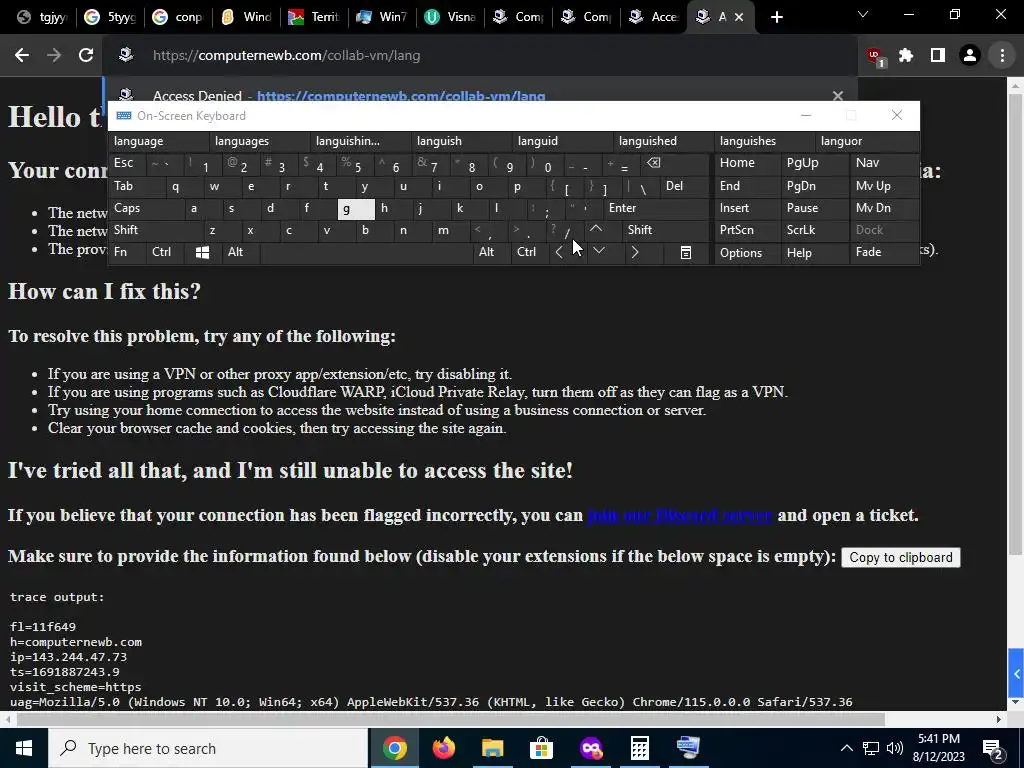Open the tab search chevron in title bar

pos(863,14)
